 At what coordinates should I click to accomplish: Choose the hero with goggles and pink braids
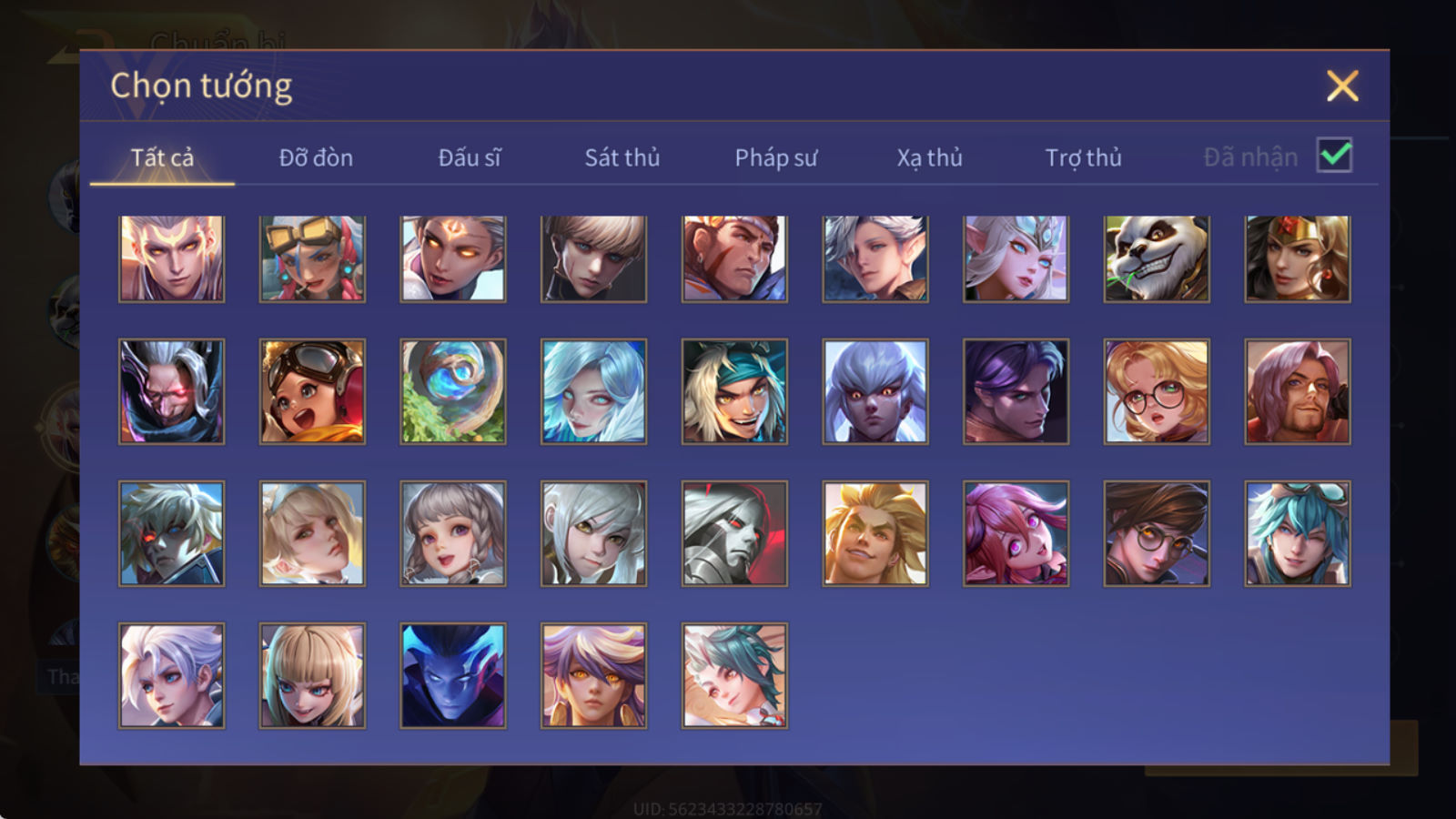tap(312, 258)
